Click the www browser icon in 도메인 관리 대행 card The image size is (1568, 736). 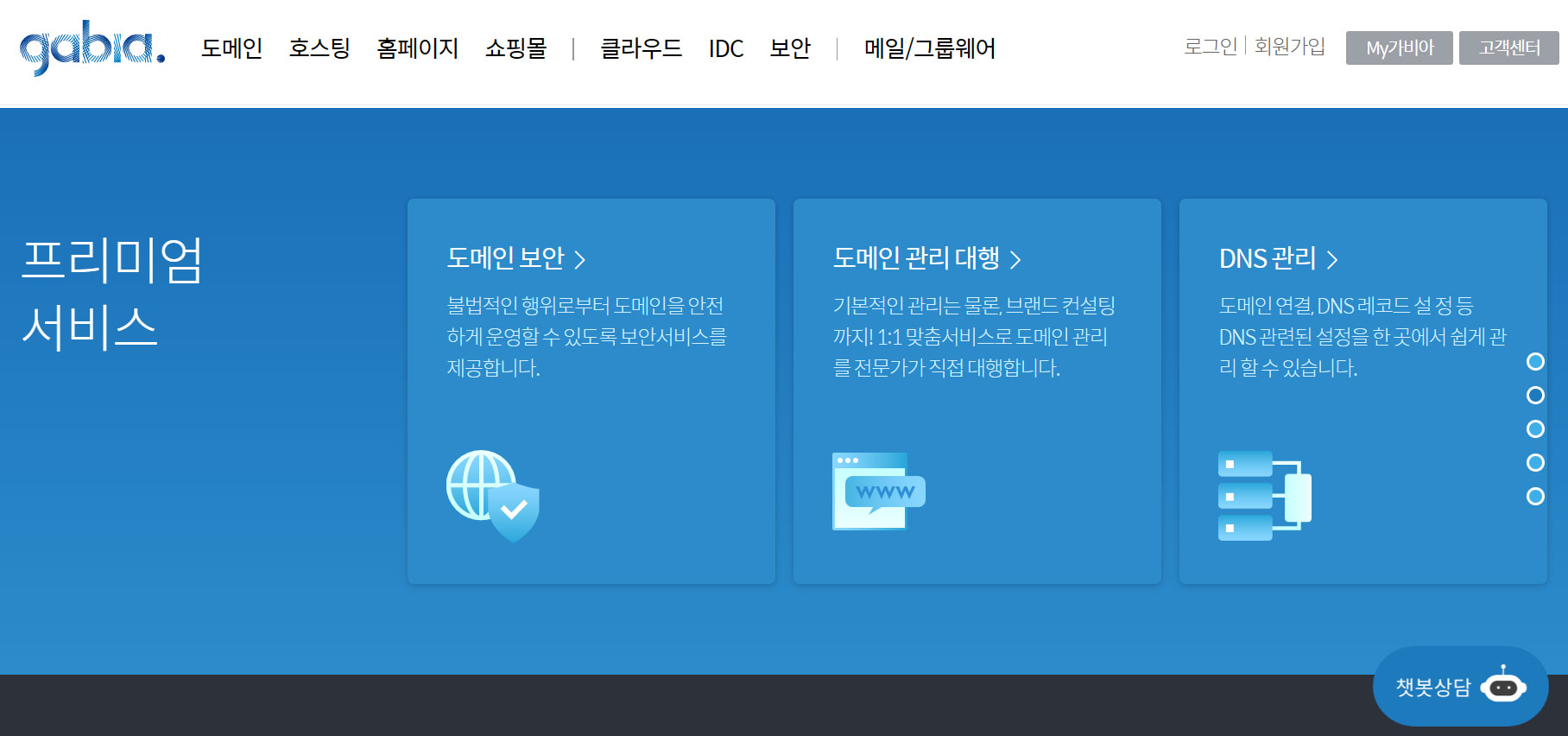click(x=879, y=492)
